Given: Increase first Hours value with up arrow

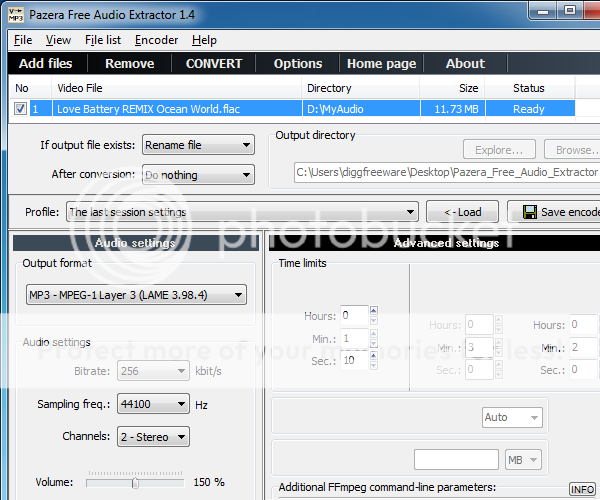Looking at the screenshot, I should [374, 310].
